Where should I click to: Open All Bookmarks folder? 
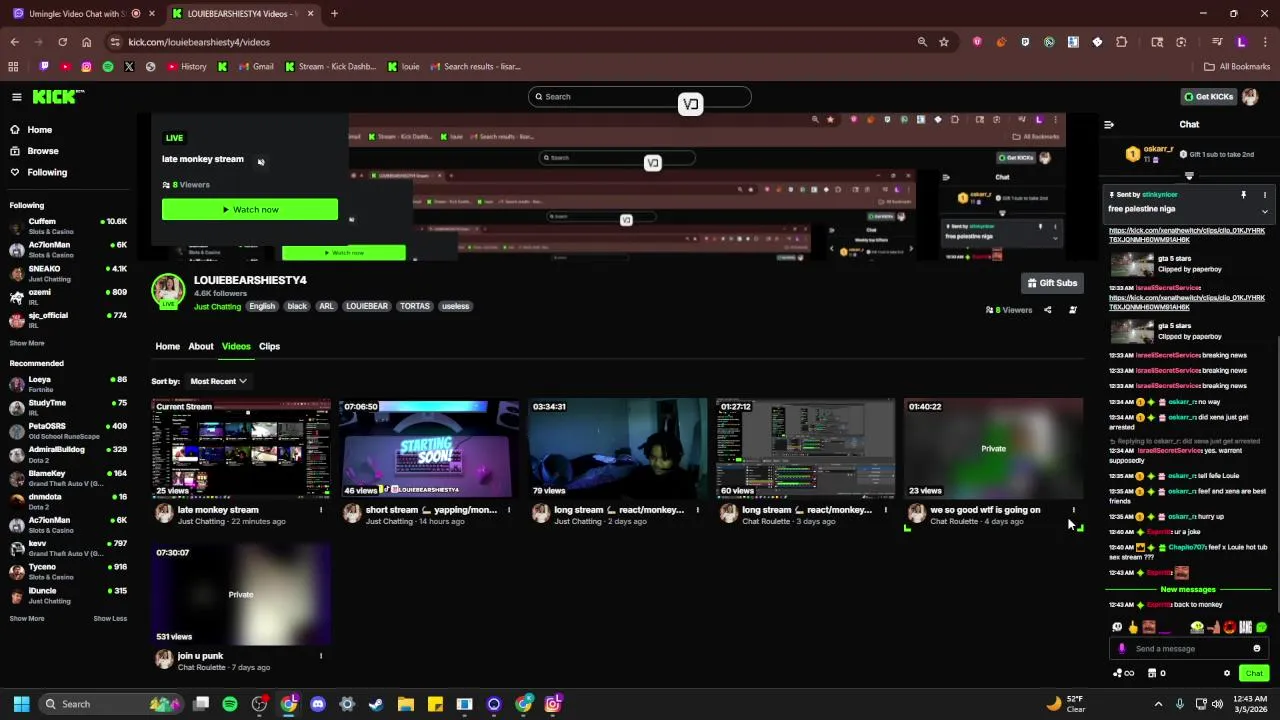coord(1237,67)
